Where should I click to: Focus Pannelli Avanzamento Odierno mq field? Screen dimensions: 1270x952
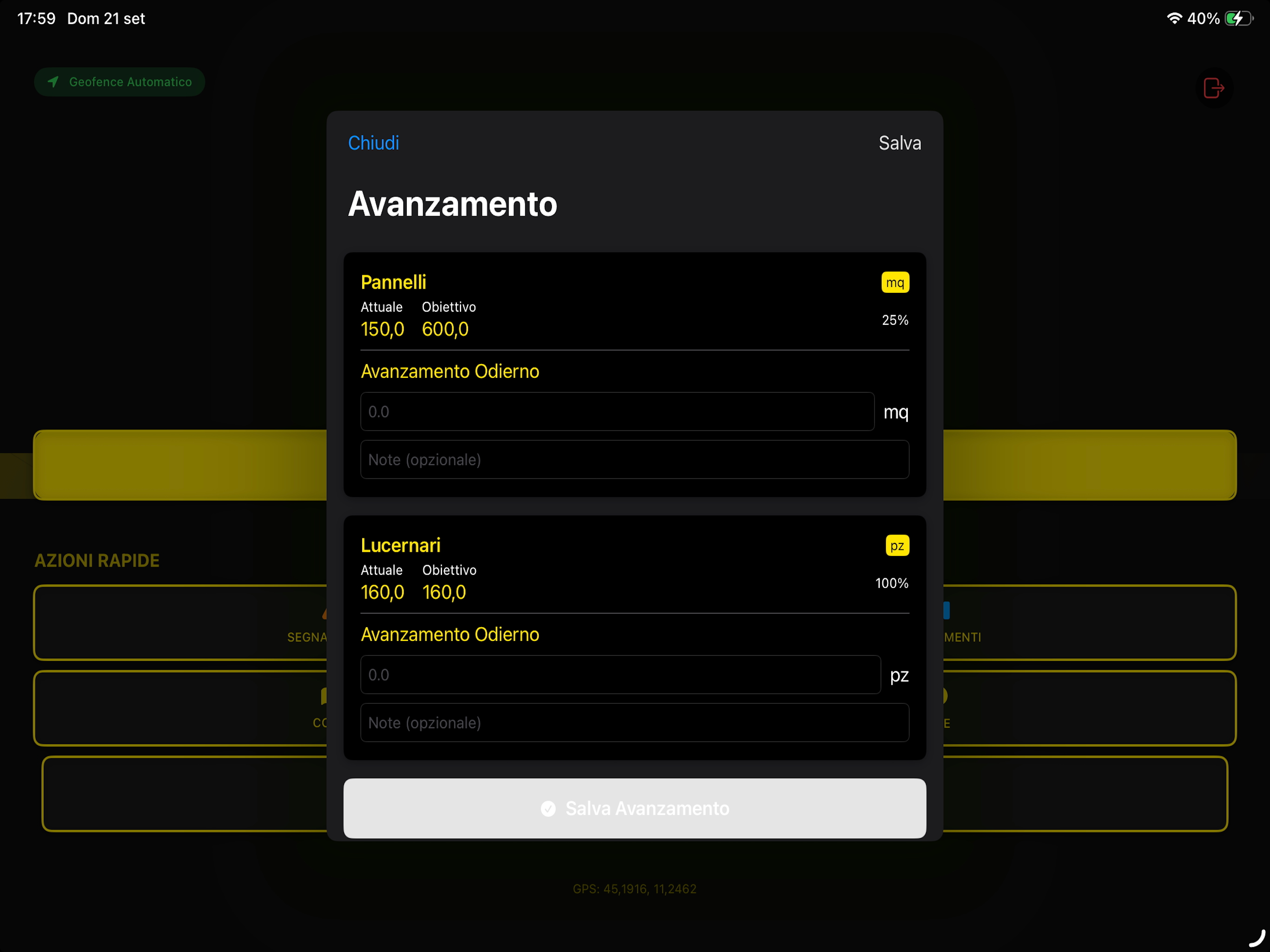pyautogui.click(x=617, y=411)
